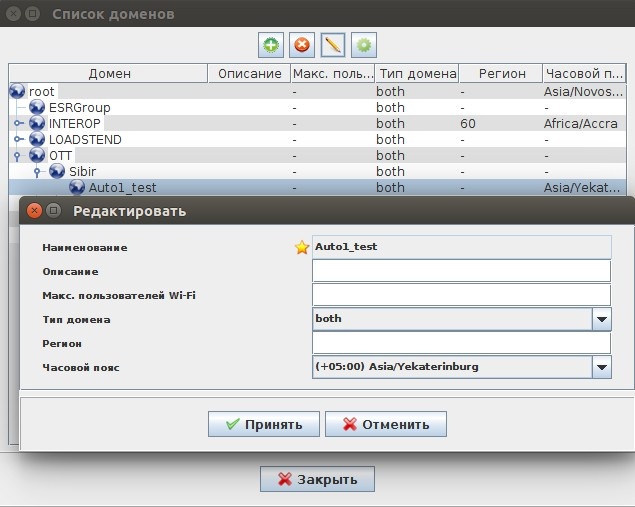Click the green add domain icon
The height and width of the screenshot is (507, 635).
pos(271,45)
